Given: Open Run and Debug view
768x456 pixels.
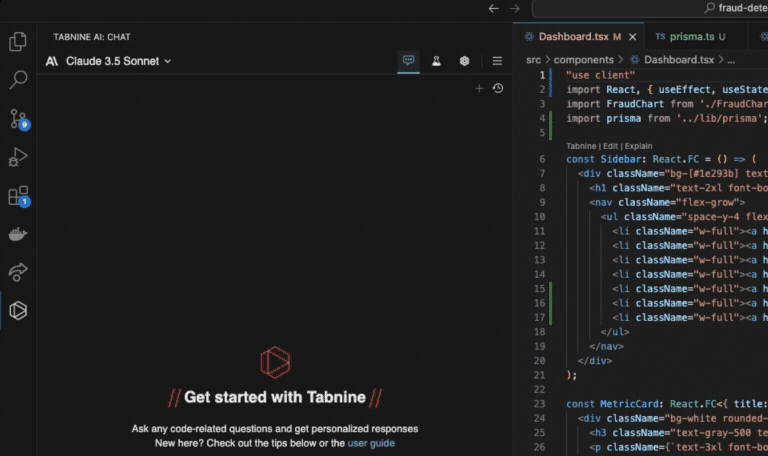Looking at the screenshot, I should point(18,157).
